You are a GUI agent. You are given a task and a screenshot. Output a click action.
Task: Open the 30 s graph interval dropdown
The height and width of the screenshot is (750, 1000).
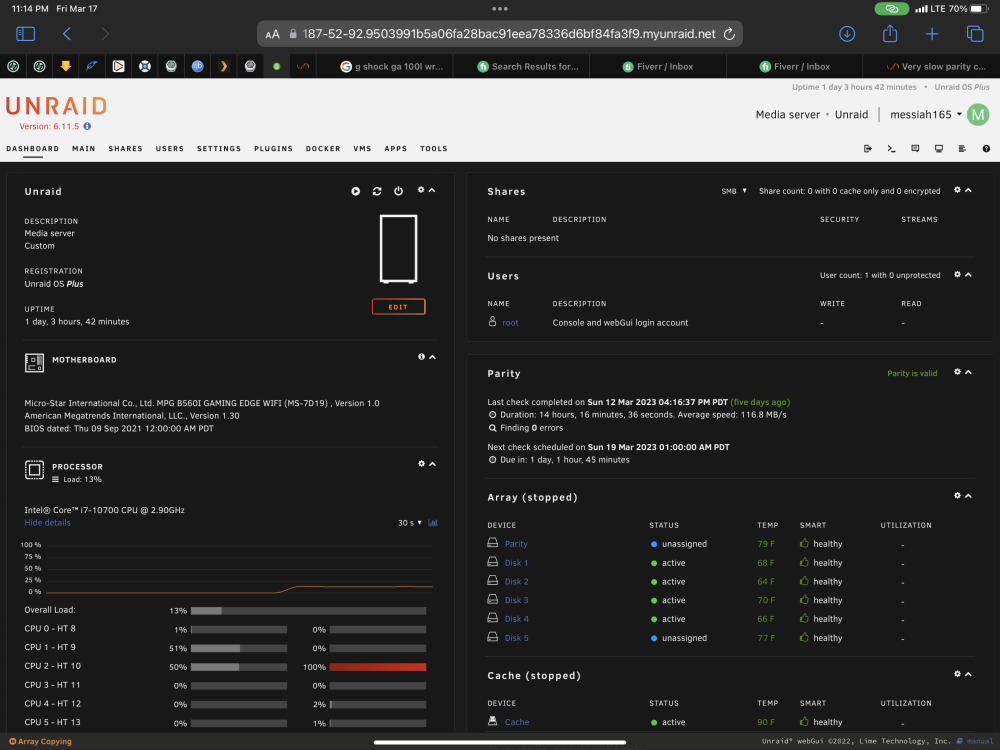[x=409, y=523]
